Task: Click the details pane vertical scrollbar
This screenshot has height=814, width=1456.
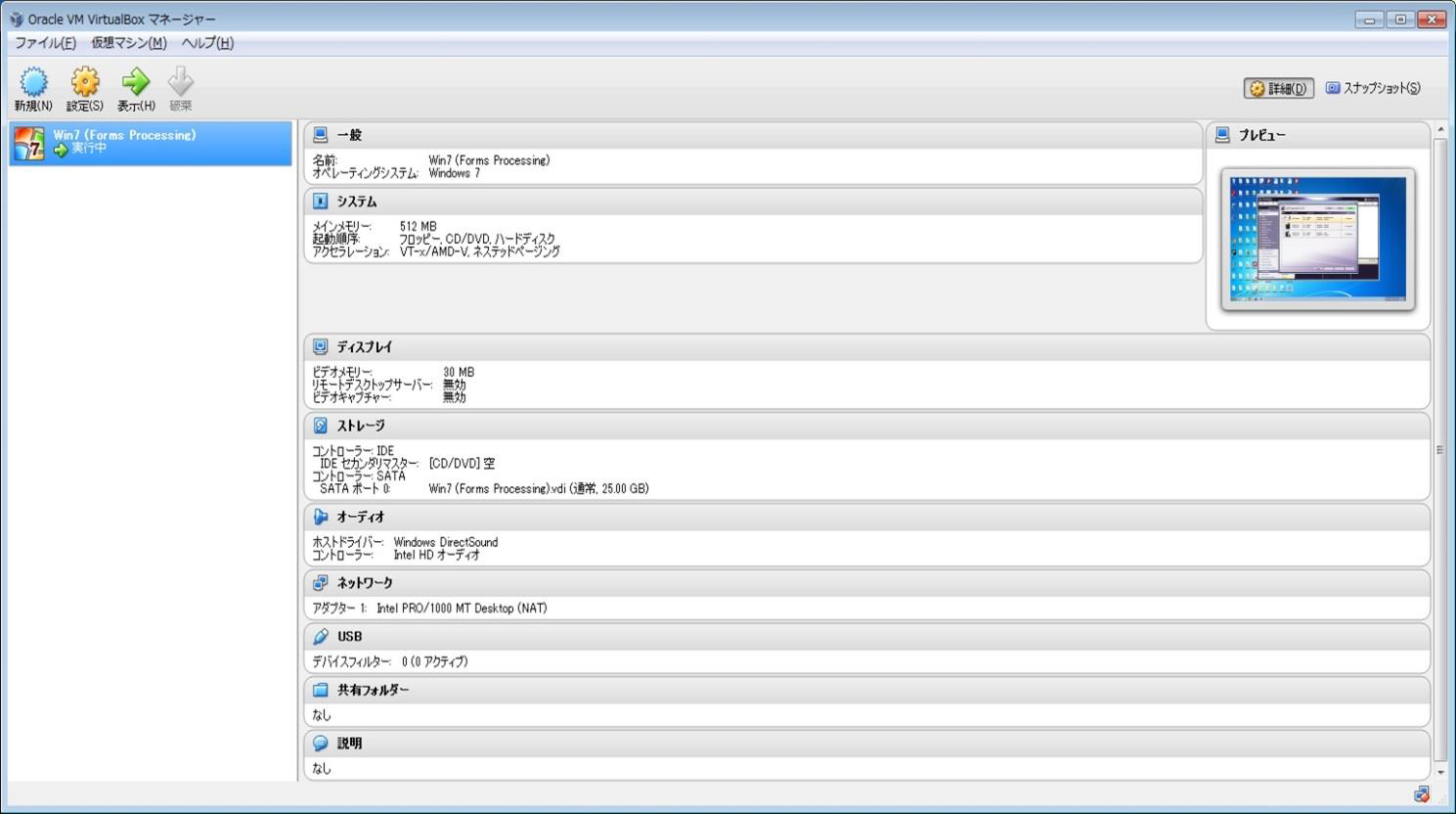Action: click(x=1440, y=450)
